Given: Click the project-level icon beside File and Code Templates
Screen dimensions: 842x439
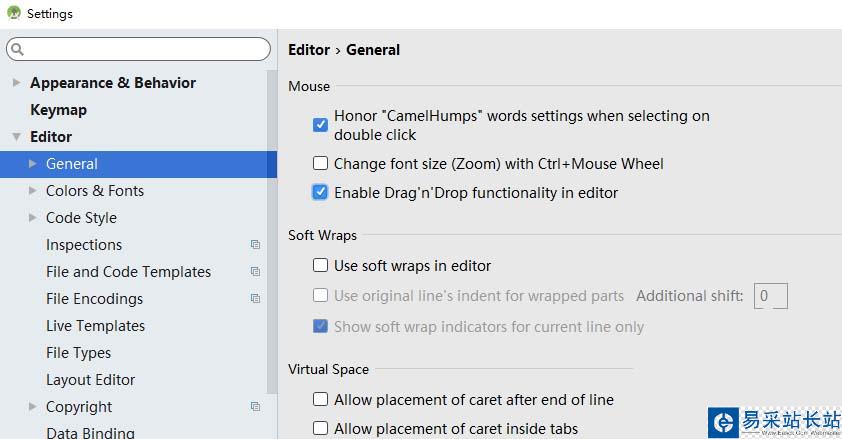Looking at the screenshot, I should pyautogui.click(x=255, y=272).
